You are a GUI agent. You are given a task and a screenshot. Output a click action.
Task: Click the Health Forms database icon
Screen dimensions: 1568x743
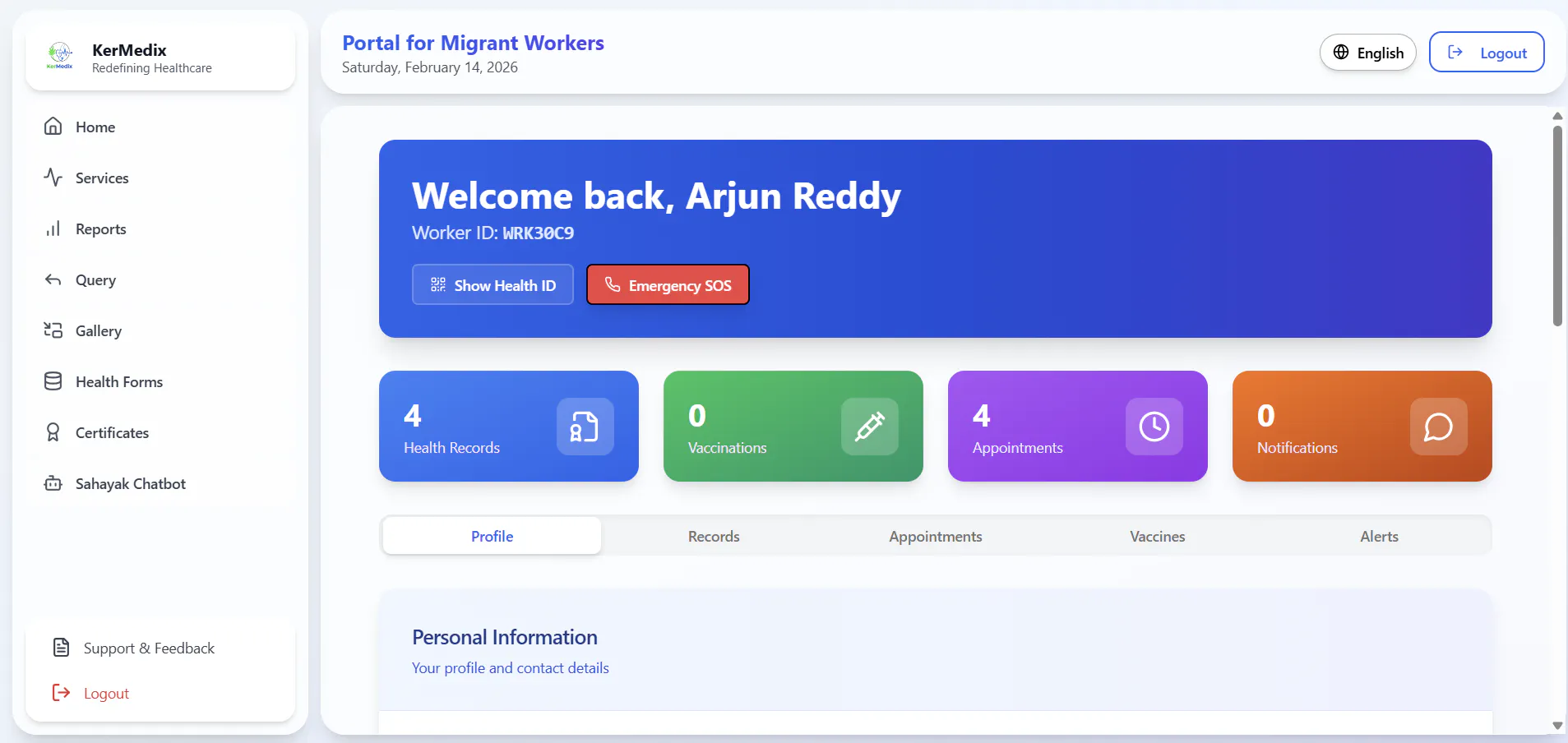pyautogui.click(x=53, y=381)
